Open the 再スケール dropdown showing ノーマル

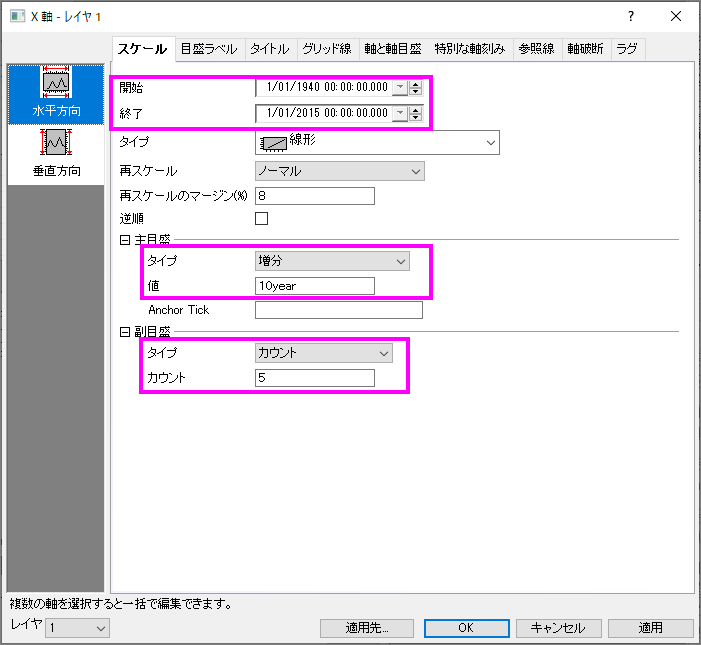click(x=340, y=171)
